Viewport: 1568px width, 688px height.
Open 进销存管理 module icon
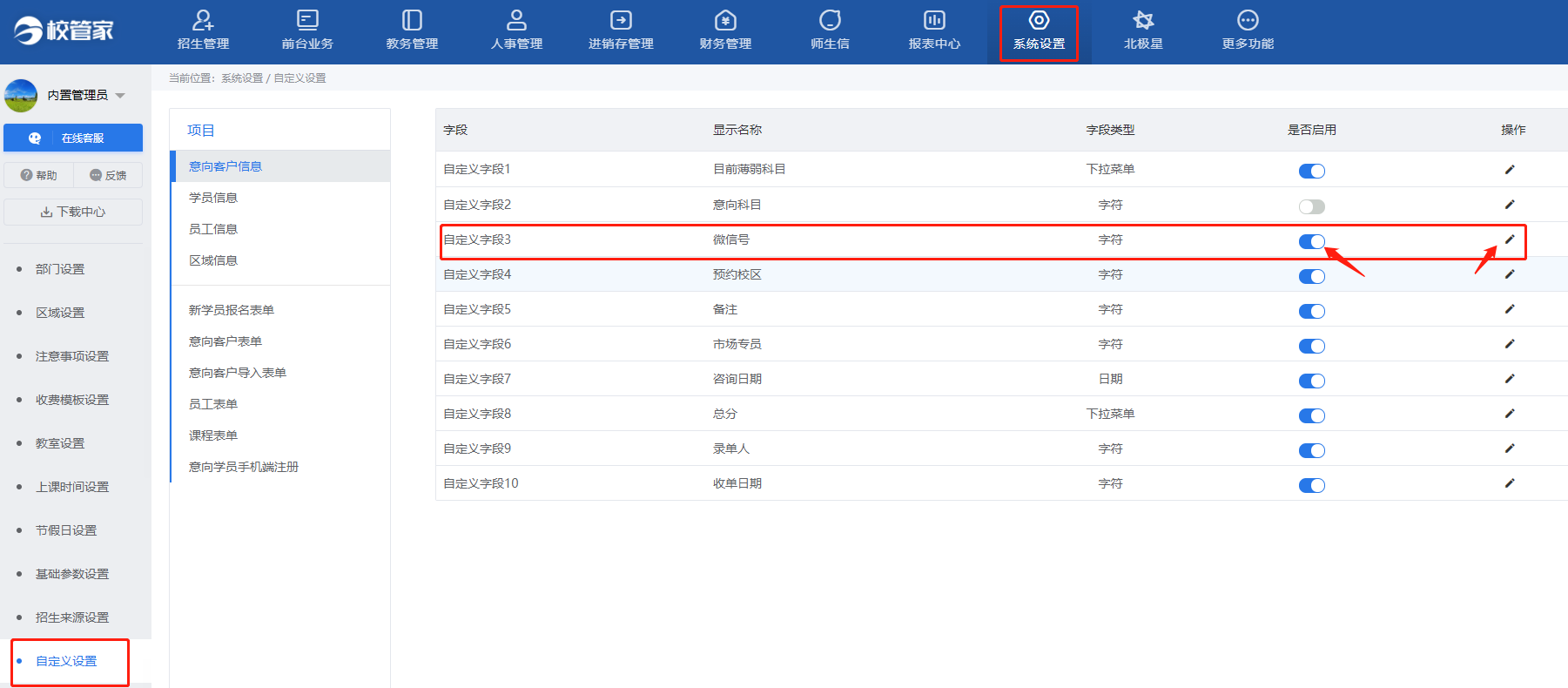coord(621,20)
